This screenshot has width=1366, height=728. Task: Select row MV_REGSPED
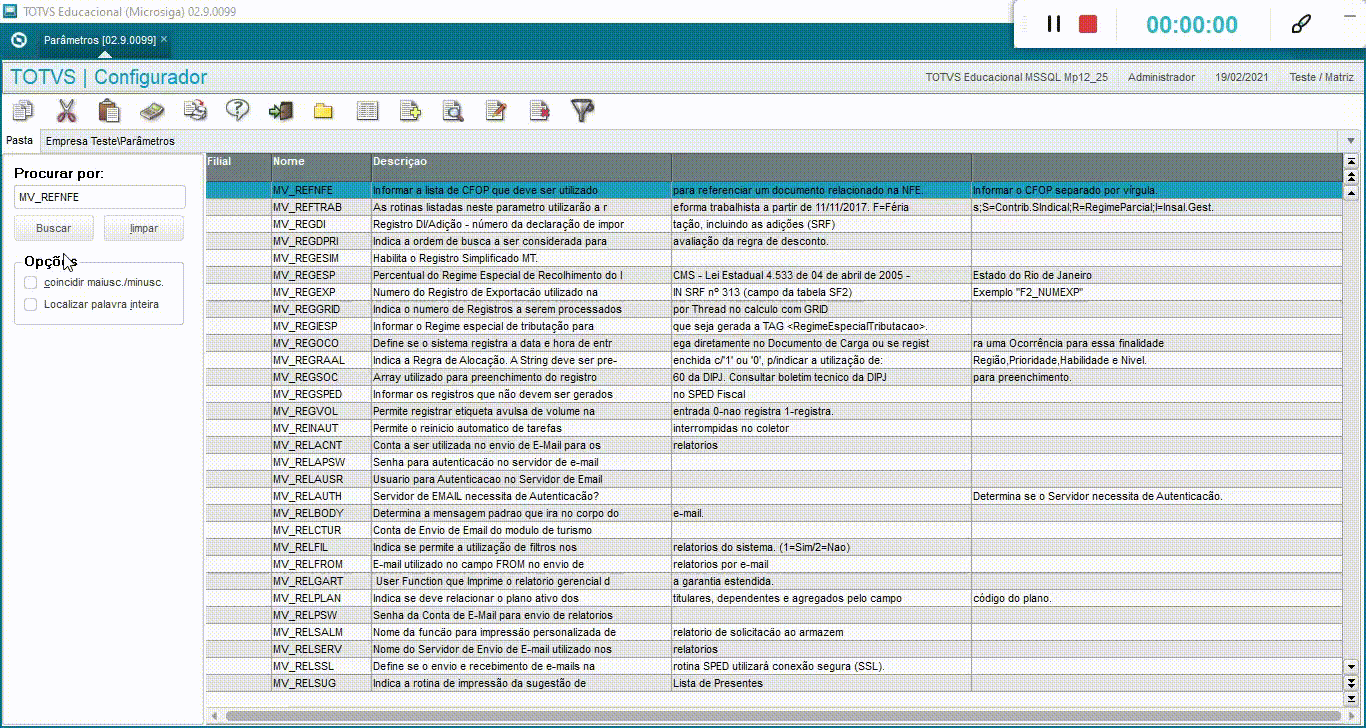tap(774, 394)
